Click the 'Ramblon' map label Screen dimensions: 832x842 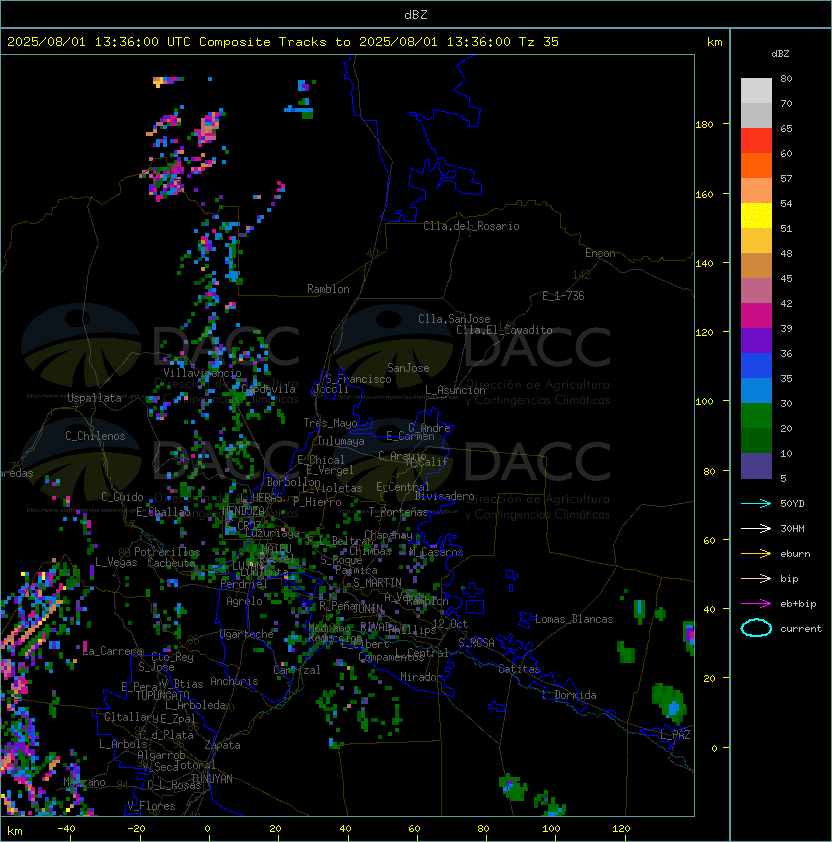click(328, 289)
